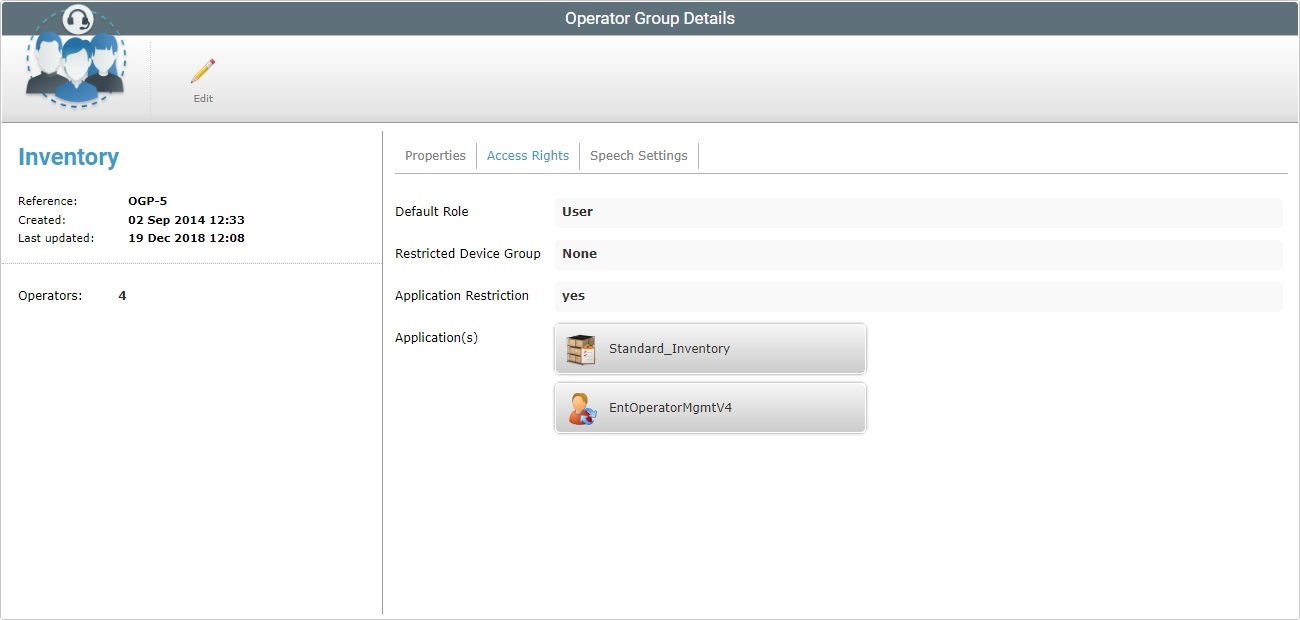Click the OGP-5 reference value

pos(147,200)
